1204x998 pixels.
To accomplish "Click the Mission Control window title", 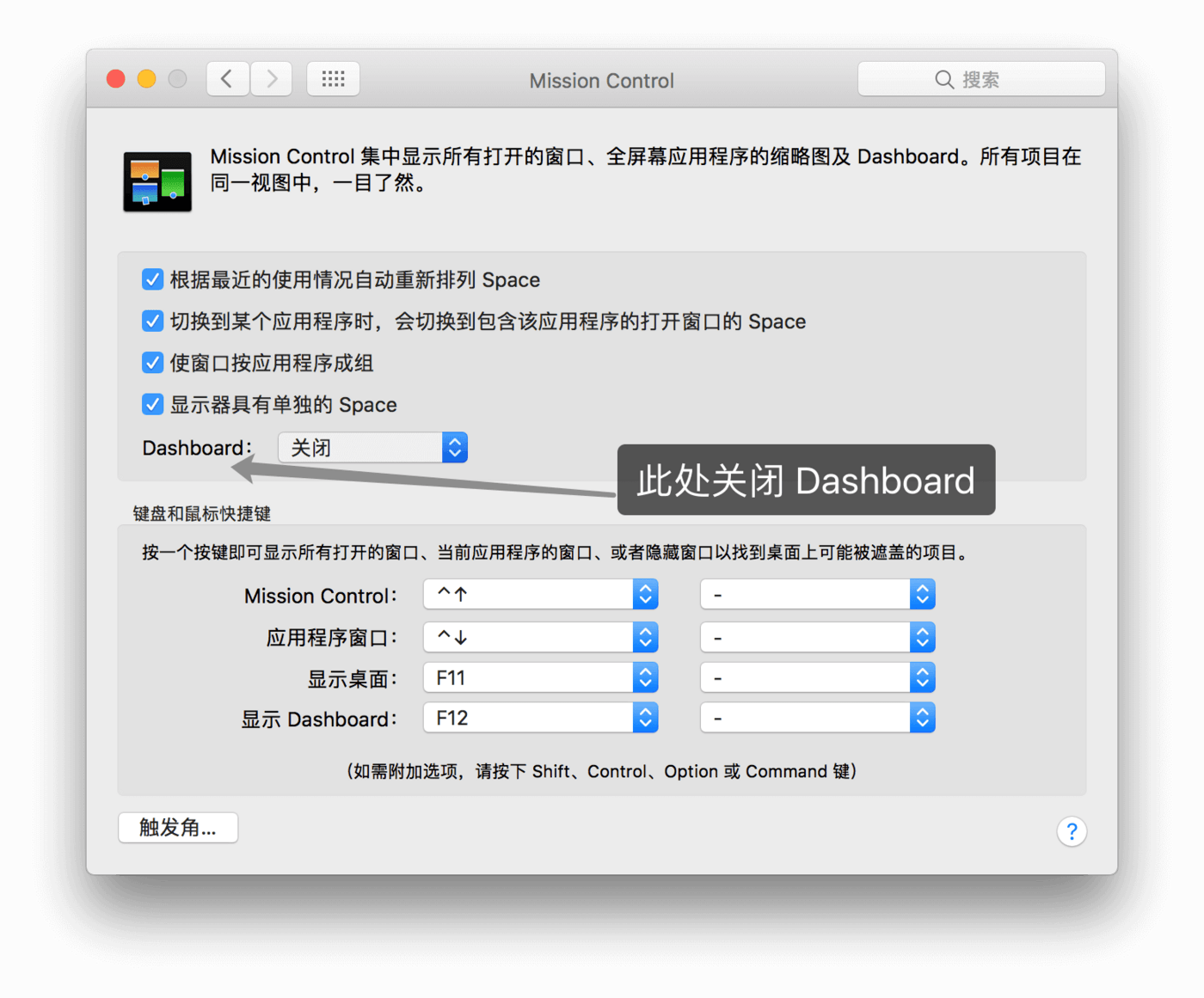I will [602, 81].
